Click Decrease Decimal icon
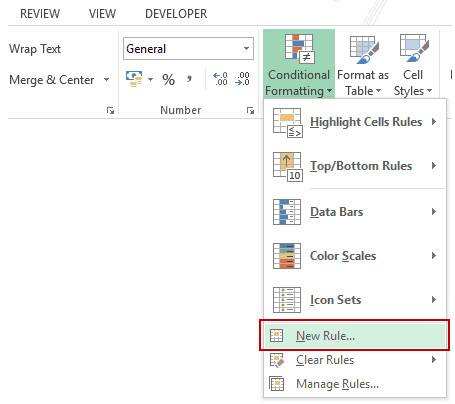 pos(242,79)
